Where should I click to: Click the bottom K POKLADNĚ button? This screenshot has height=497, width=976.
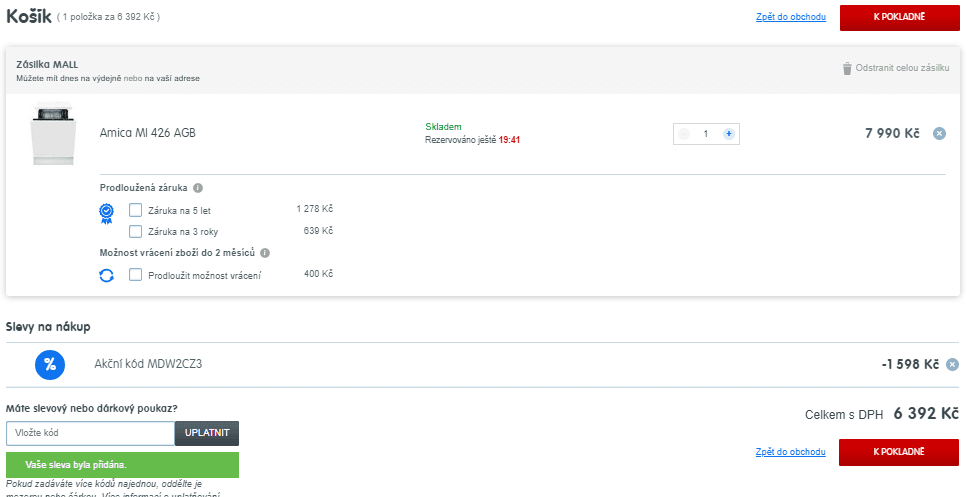click(899, 452)
